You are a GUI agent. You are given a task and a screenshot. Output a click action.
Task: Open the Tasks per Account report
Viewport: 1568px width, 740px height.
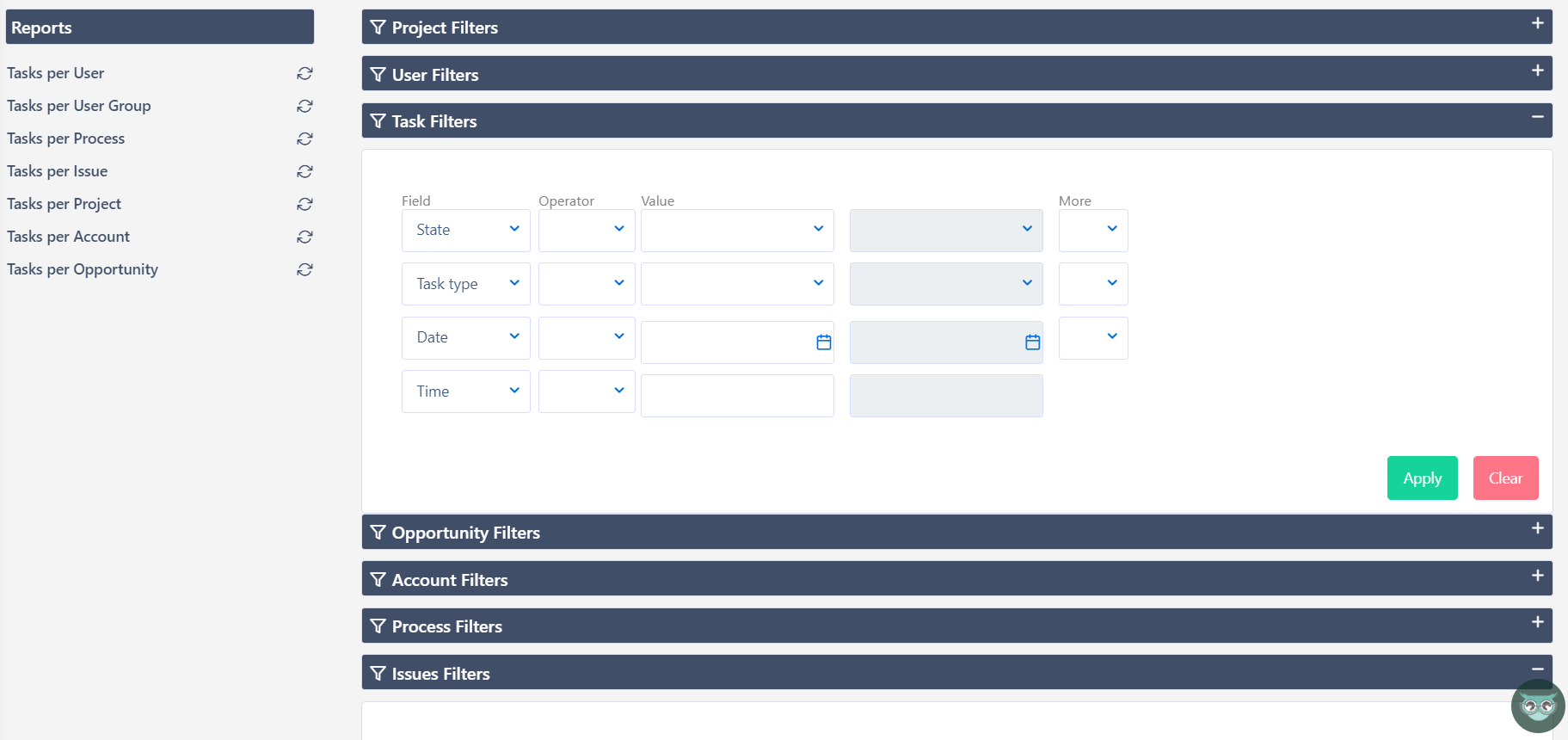(x=69, y=237)
